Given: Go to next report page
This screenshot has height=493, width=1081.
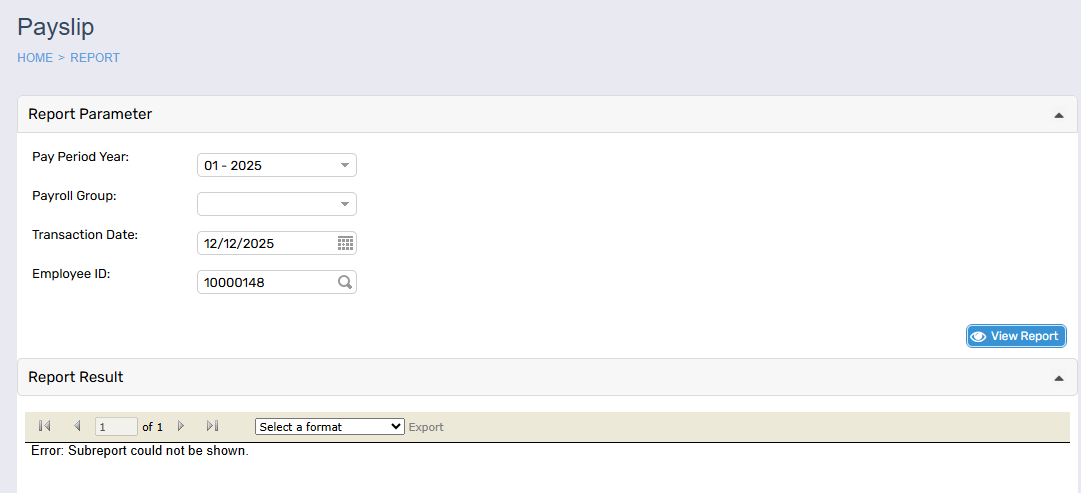Looking at the screenshot, I should pos(181,426).
